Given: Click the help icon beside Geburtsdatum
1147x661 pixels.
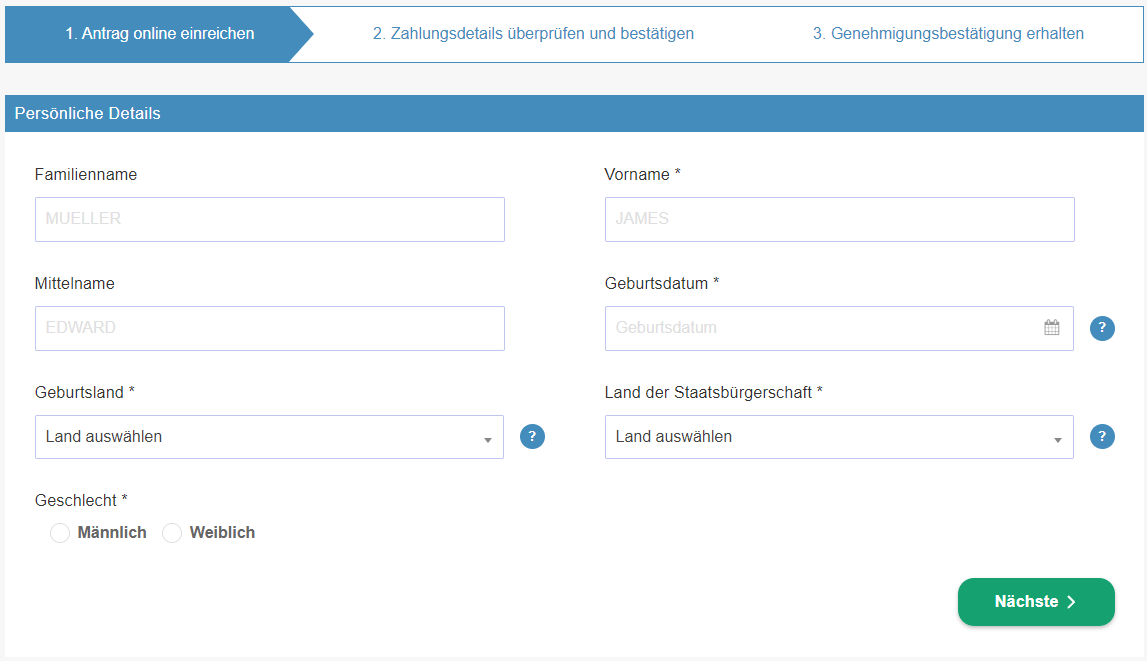Looking at the screenshot, I should tap(1102, 328).
